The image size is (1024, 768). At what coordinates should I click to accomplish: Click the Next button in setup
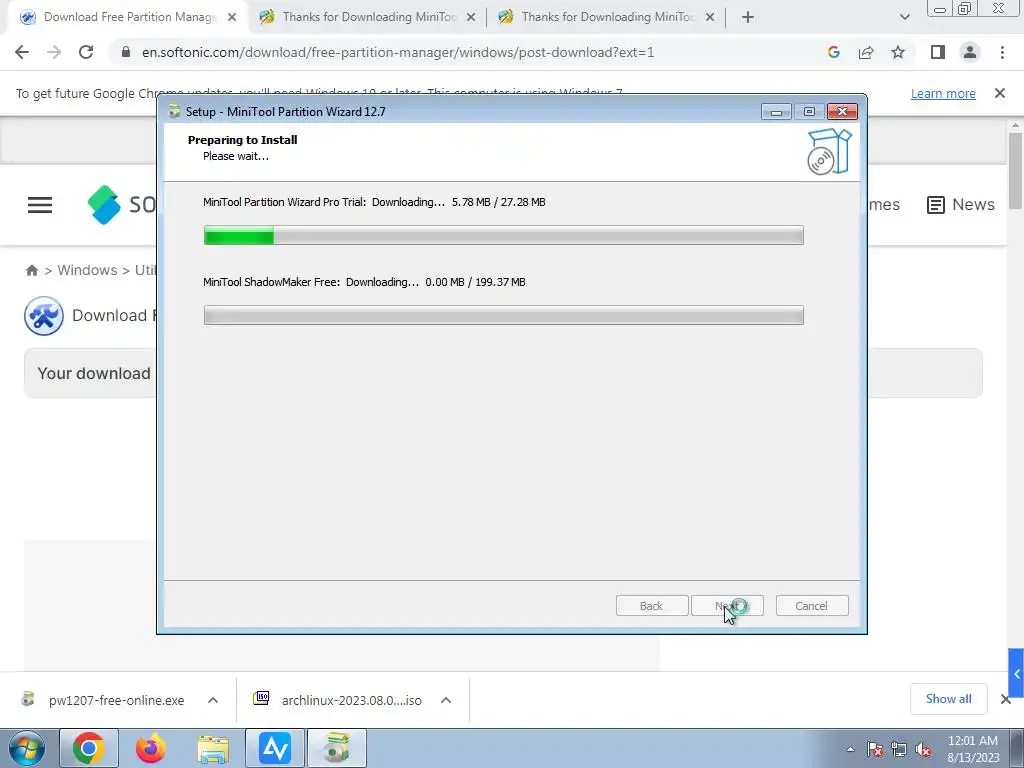pos(727,606)
